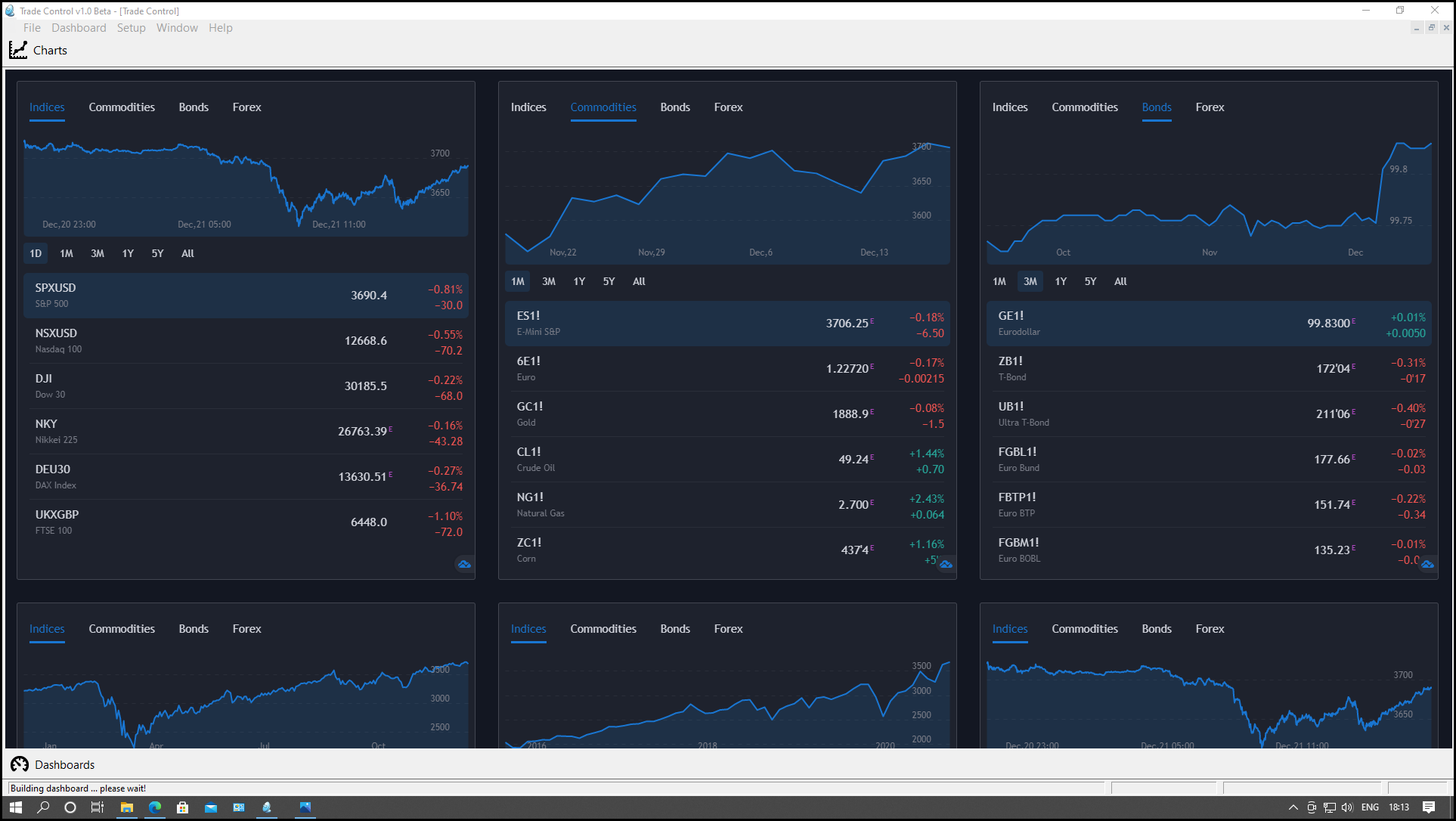The image size is (1456, 821).
Task: Select Indices tab in middle top widget
Action: (x=528, y=107)
